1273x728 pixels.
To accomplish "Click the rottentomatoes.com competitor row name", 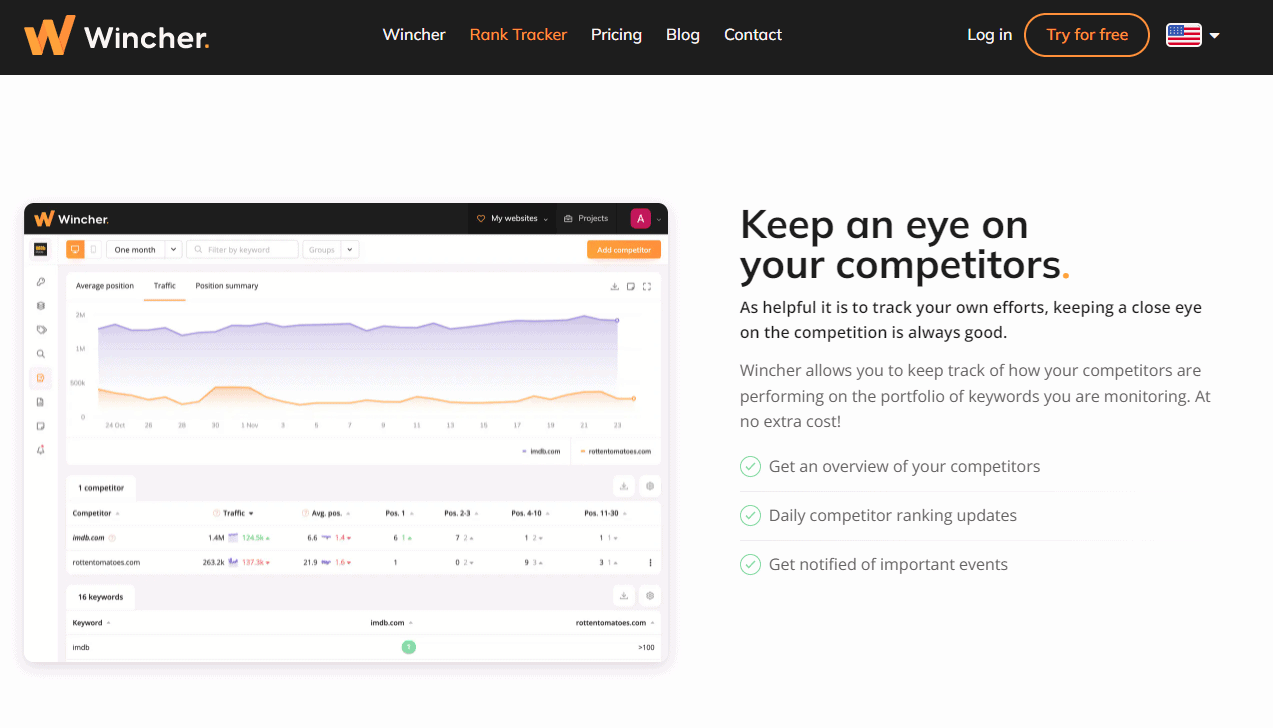I will 106,562.
